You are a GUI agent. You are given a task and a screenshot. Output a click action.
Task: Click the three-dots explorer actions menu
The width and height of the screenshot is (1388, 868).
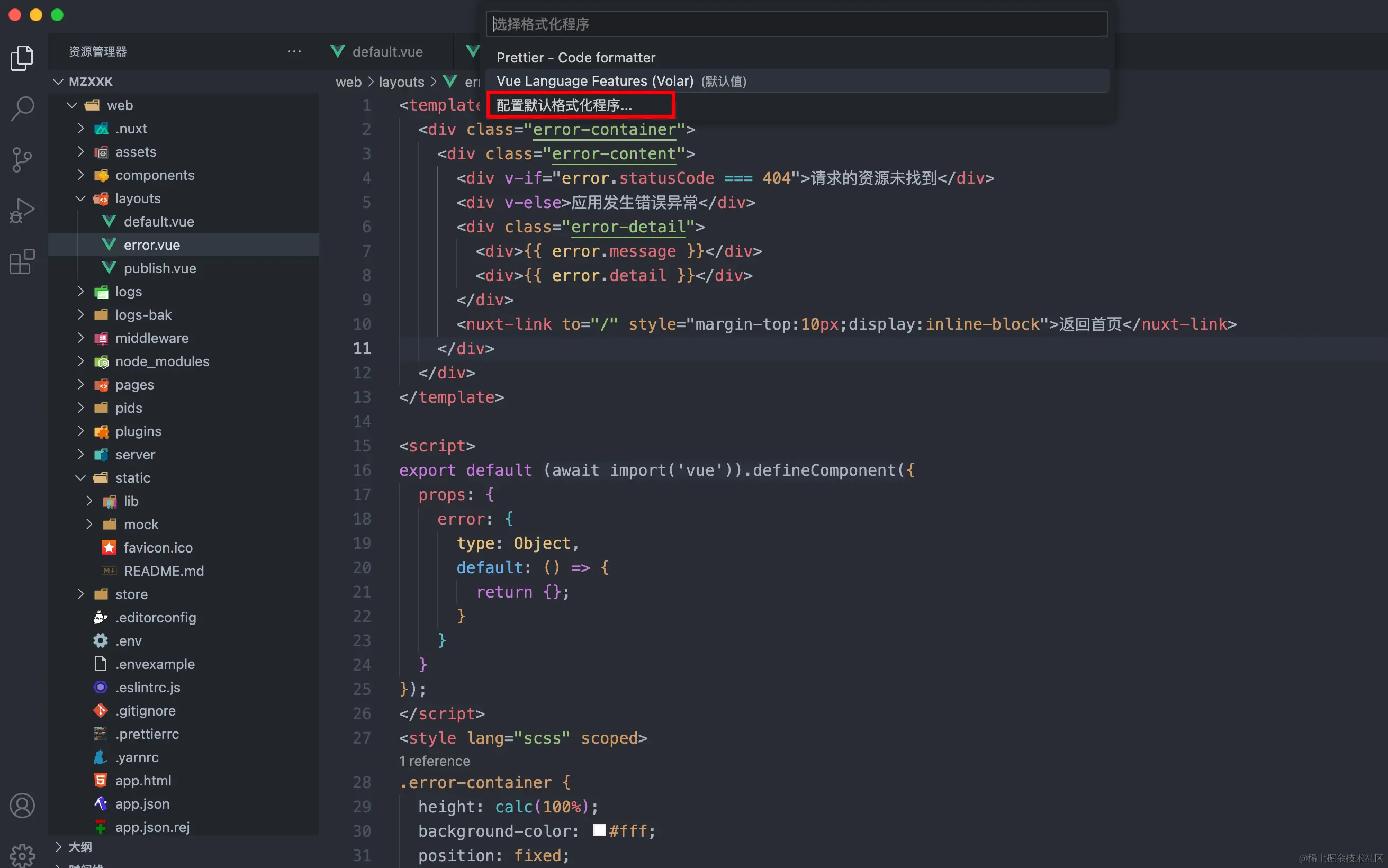[294, 52]
